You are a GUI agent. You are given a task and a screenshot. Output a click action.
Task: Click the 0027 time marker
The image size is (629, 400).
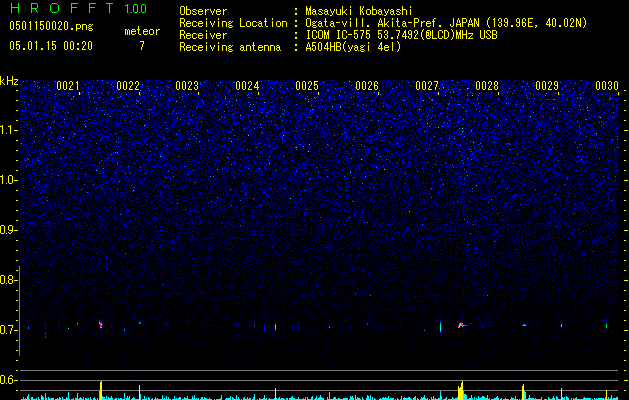[x=427, y=86]
